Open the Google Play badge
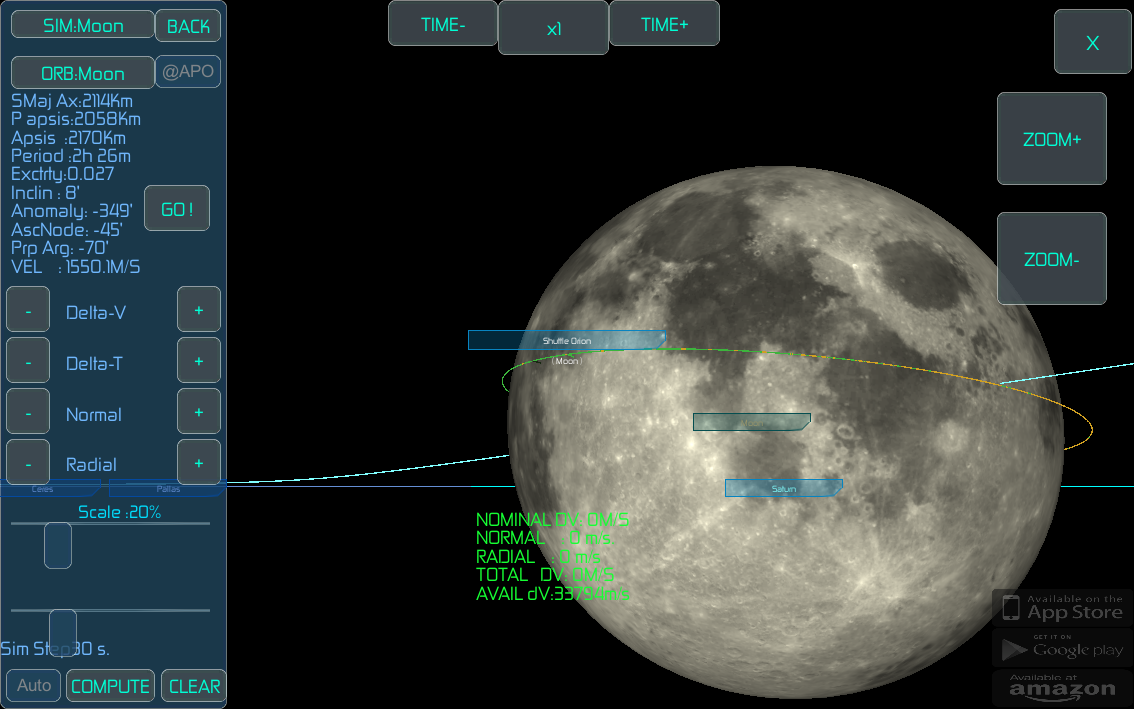Image resolution: width=1134 pixels, height=709 pixels. 1060,647
